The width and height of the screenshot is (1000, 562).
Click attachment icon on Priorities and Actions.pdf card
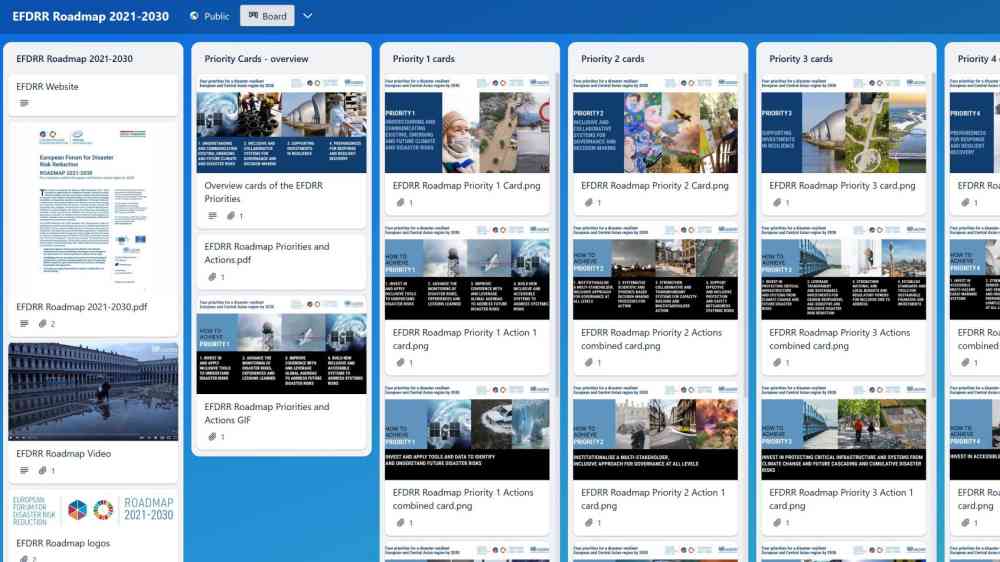coord(212,277)
